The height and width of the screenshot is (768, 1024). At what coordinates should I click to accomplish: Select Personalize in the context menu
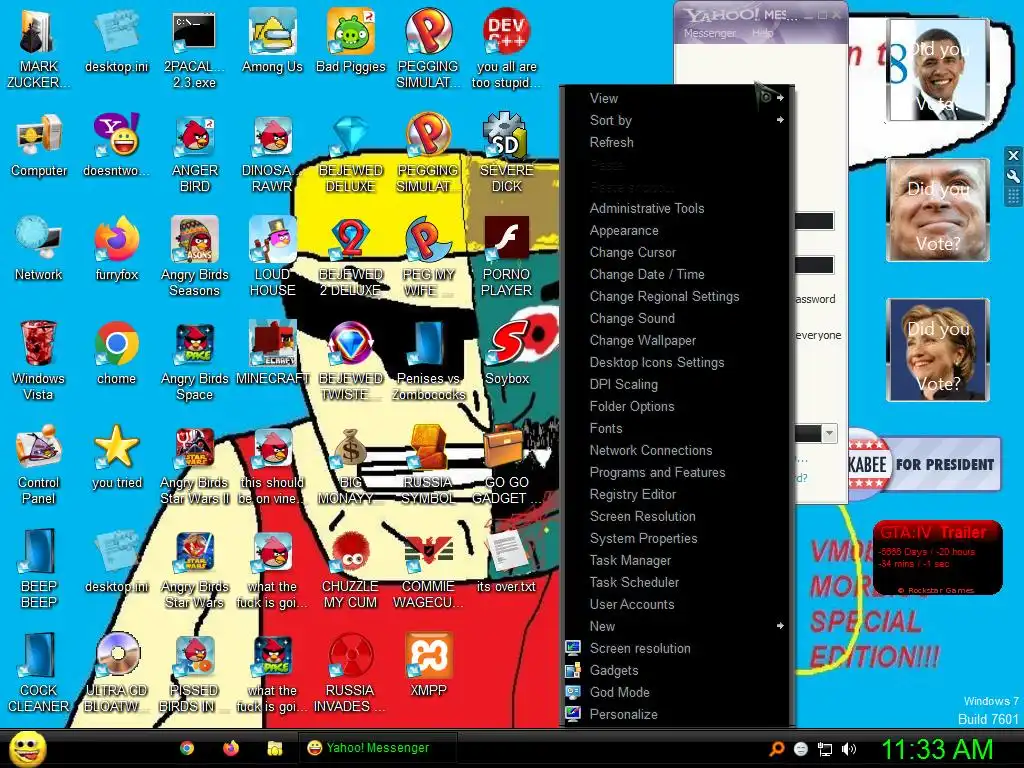[x=678, y=714]
